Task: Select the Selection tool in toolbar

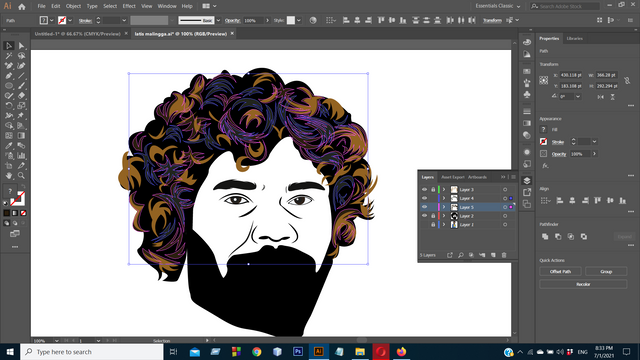Action: tap(9, 46)
